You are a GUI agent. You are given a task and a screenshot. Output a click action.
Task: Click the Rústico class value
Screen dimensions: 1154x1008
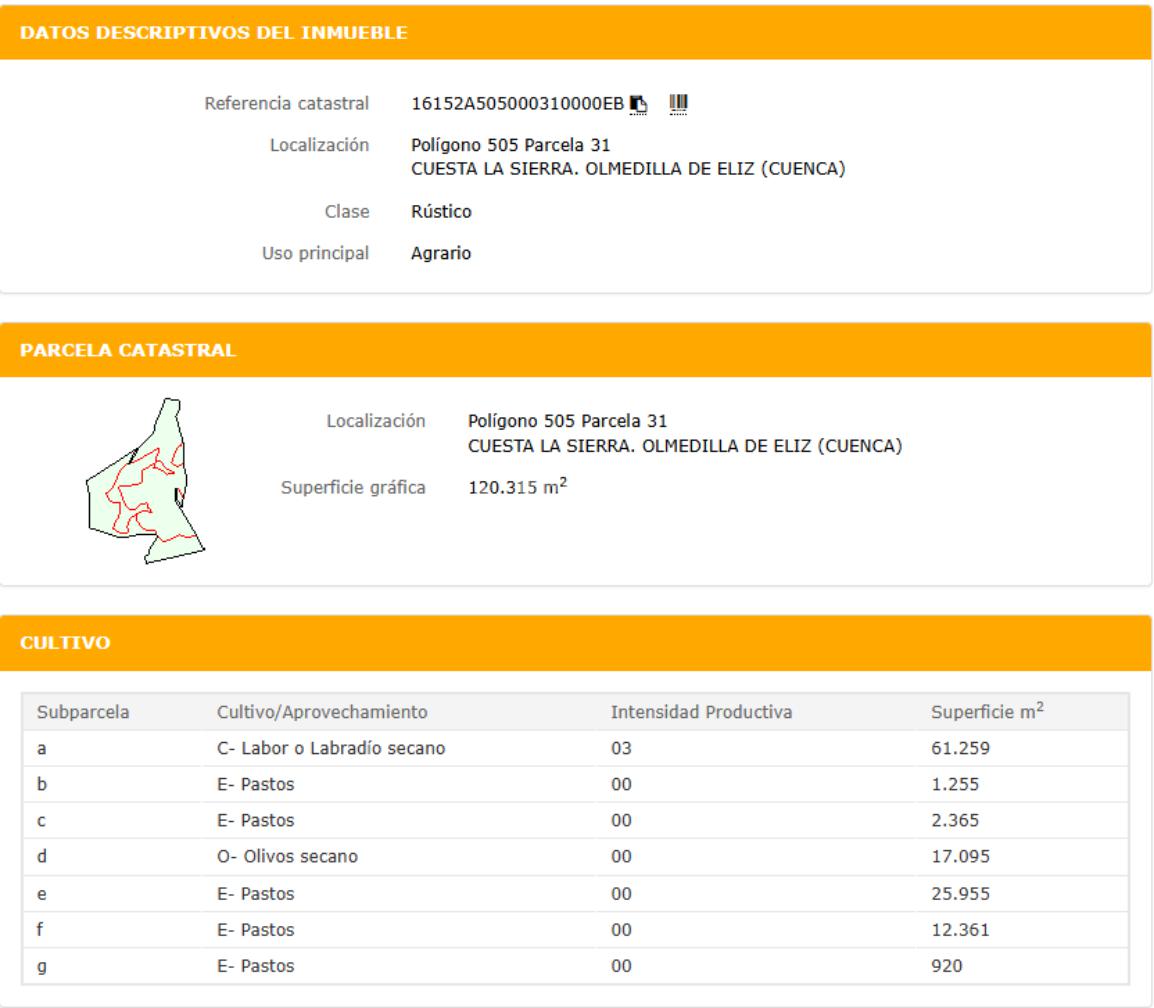[442, 212]
